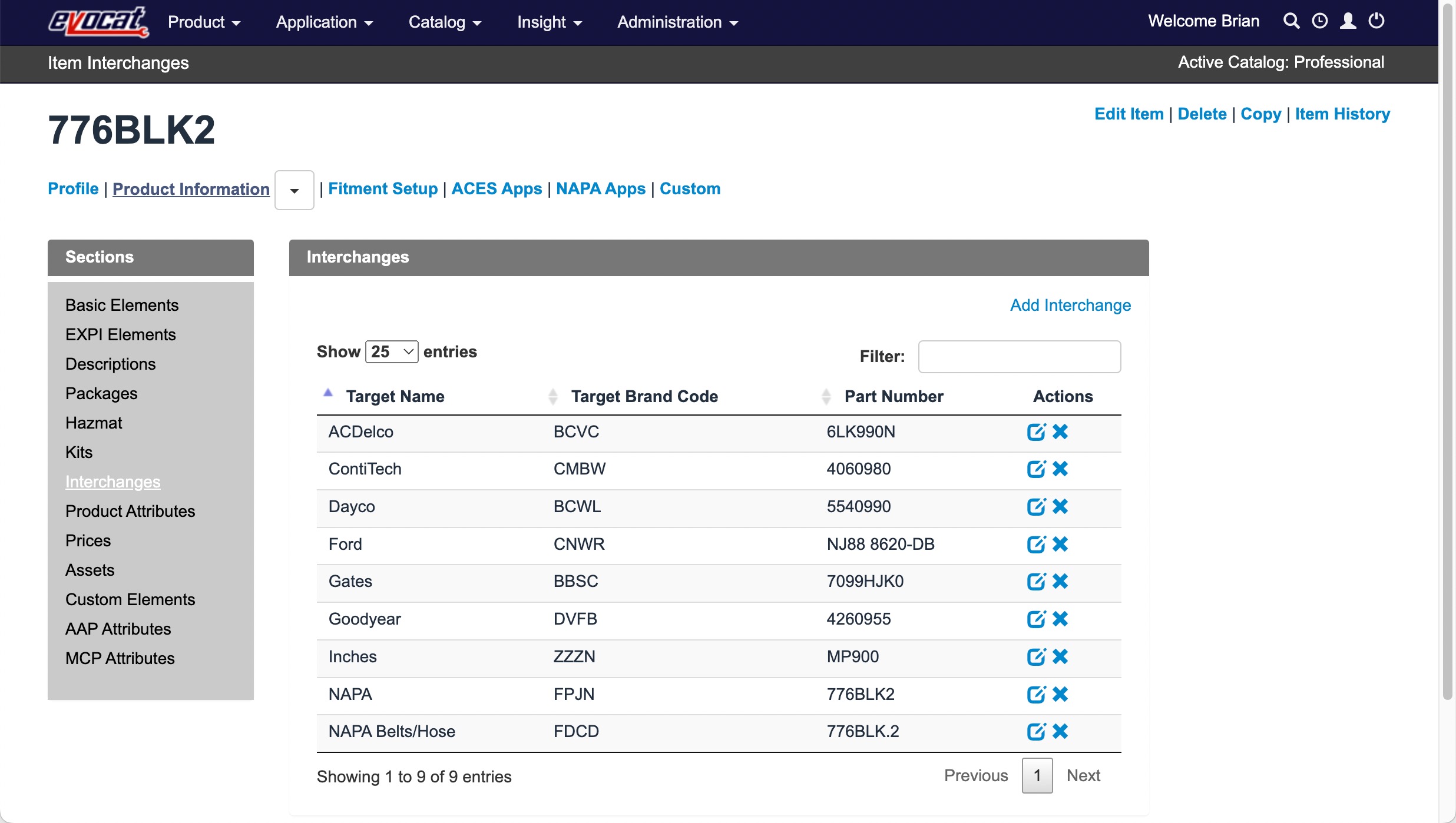Image resolution: width=1456 pixels, height=823 pixels.
Task: Edit the Ford interchange row
Action: pos(1037,544)
